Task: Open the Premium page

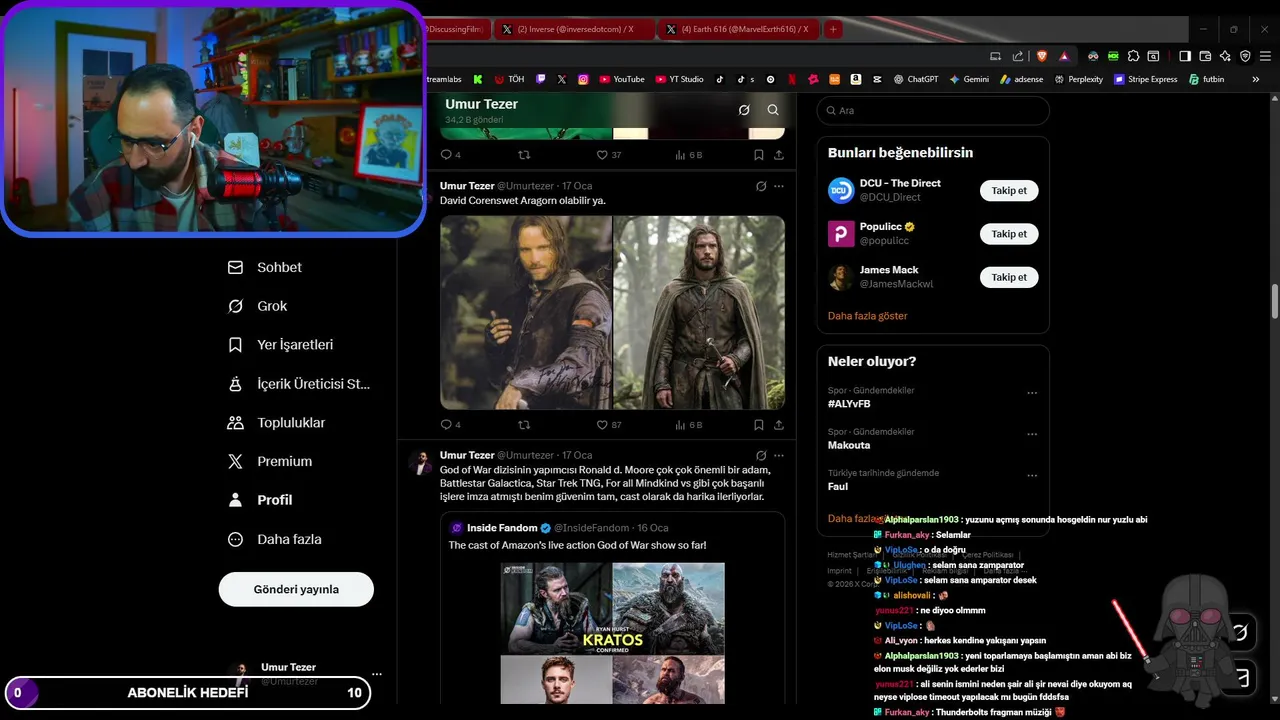Action: point(270,461)
